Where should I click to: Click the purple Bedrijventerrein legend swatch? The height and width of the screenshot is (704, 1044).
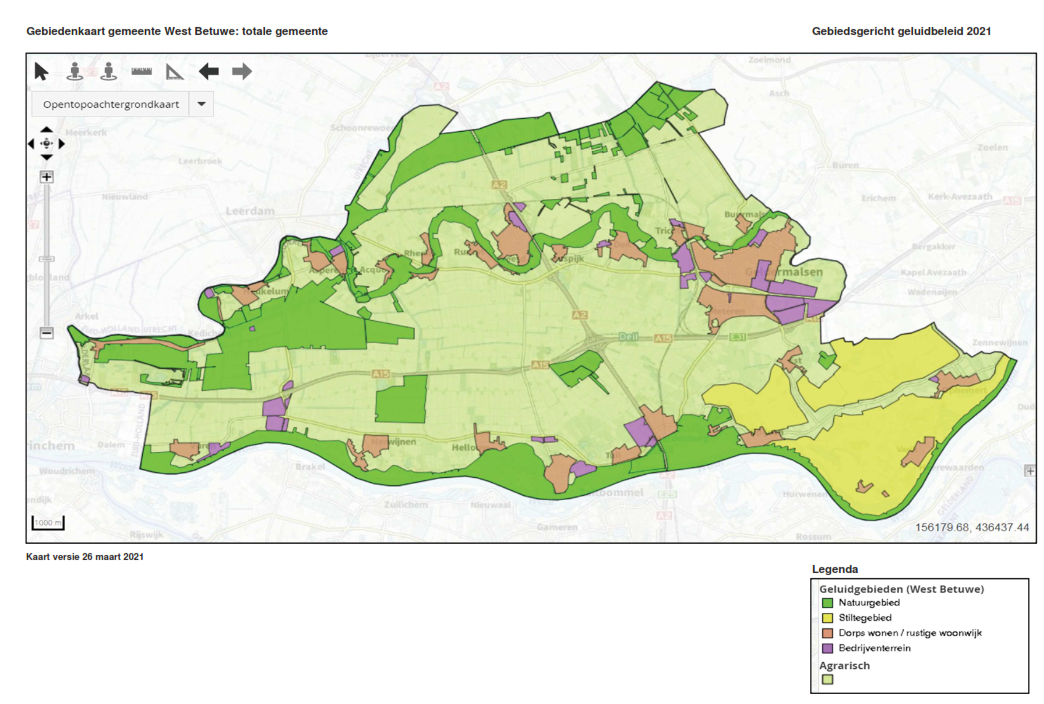pyautogui.click(x=827, y=648)
